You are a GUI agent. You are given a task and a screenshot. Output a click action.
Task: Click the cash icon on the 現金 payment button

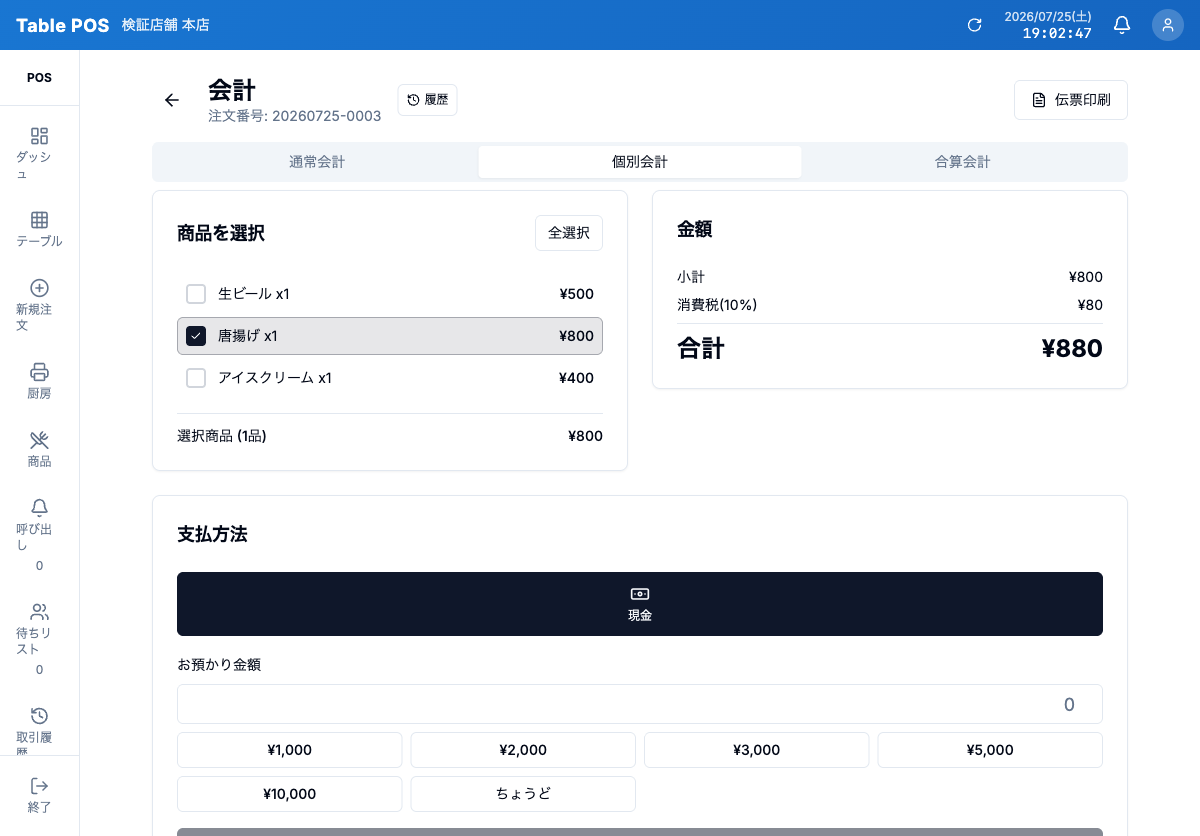pos(640,594)
